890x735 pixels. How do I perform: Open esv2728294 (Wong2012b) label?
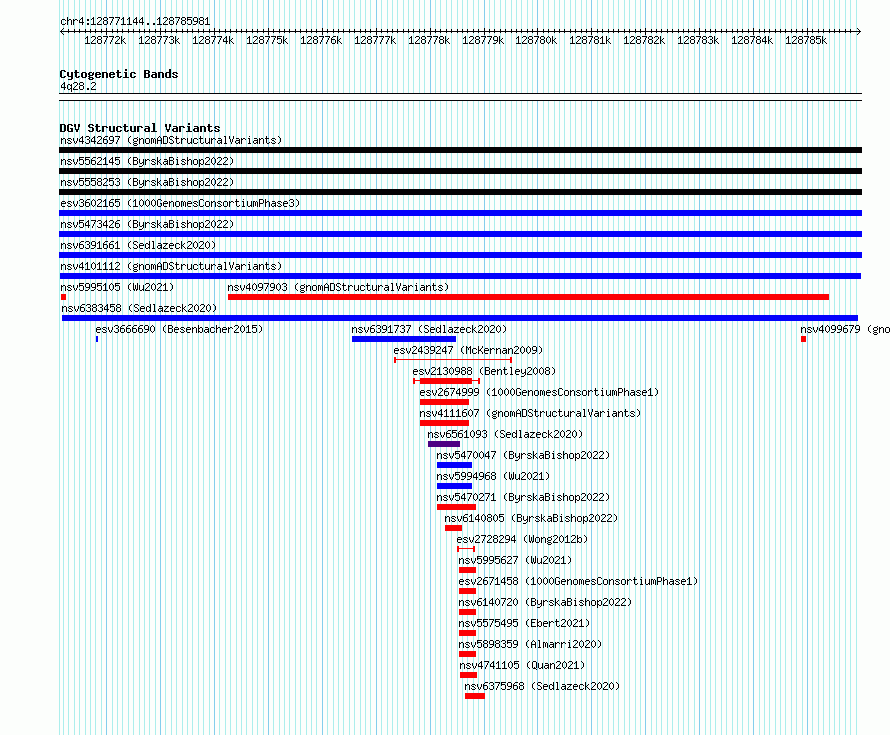click(x=522, y=539)
